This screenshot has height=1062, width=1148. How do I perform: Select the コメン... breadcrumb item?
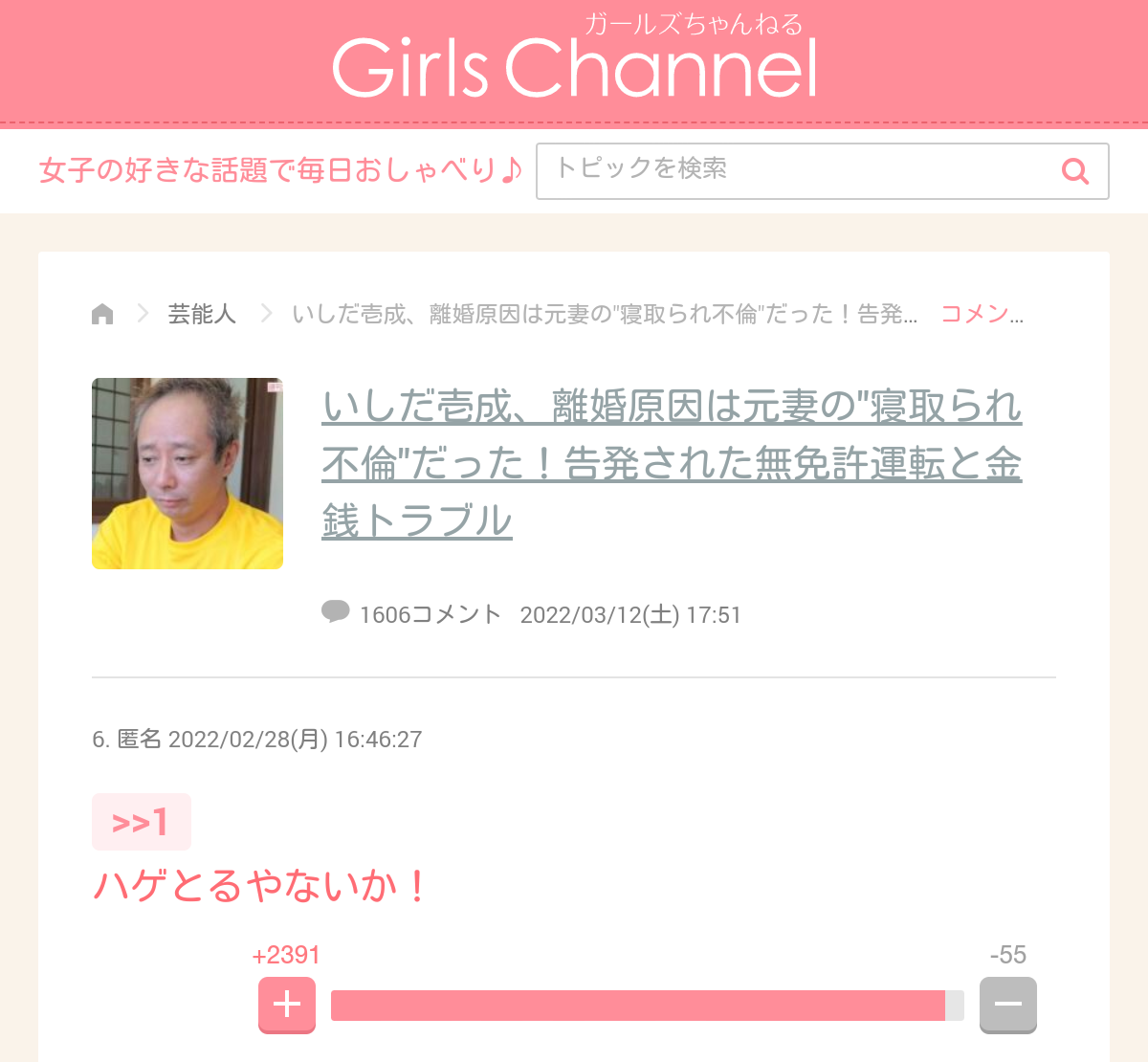coord(982,314)
